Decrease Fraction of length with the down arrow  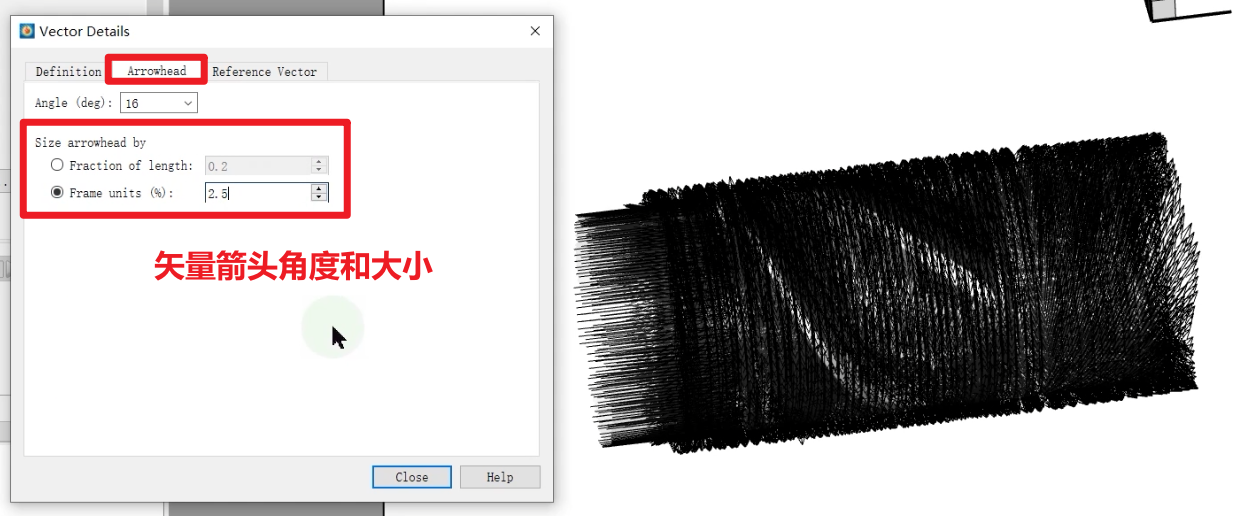pyautogui.click(x=320, y=171)
